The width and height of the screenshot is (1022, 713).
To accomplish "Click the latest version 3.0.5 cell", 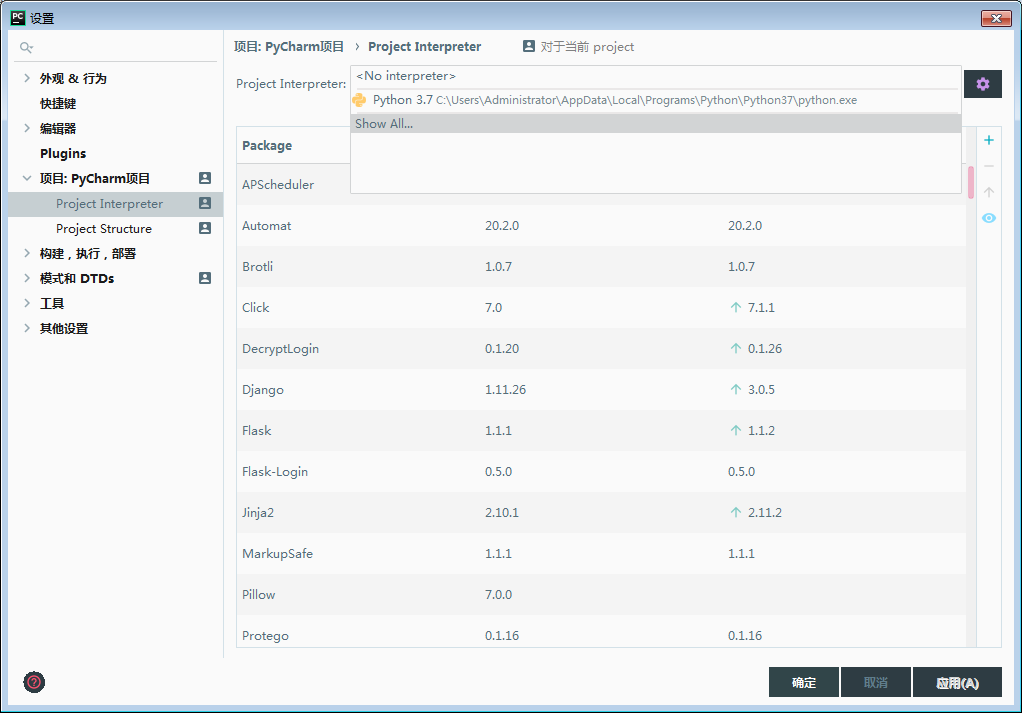I will [x=761, y=390].
